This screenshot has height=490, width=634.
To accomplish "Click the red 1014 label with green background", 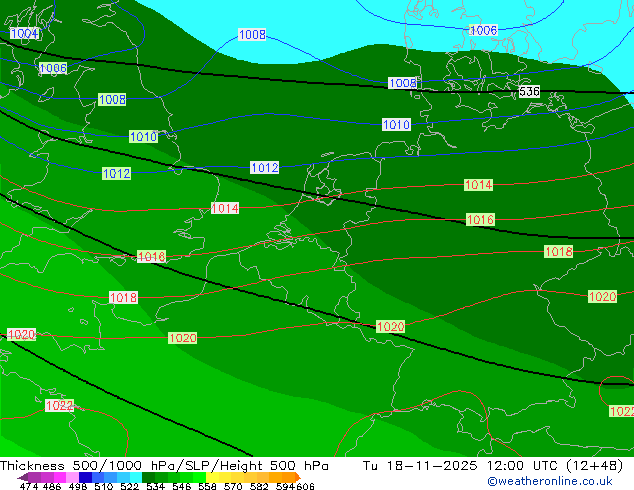I will [x=478, y=185].
